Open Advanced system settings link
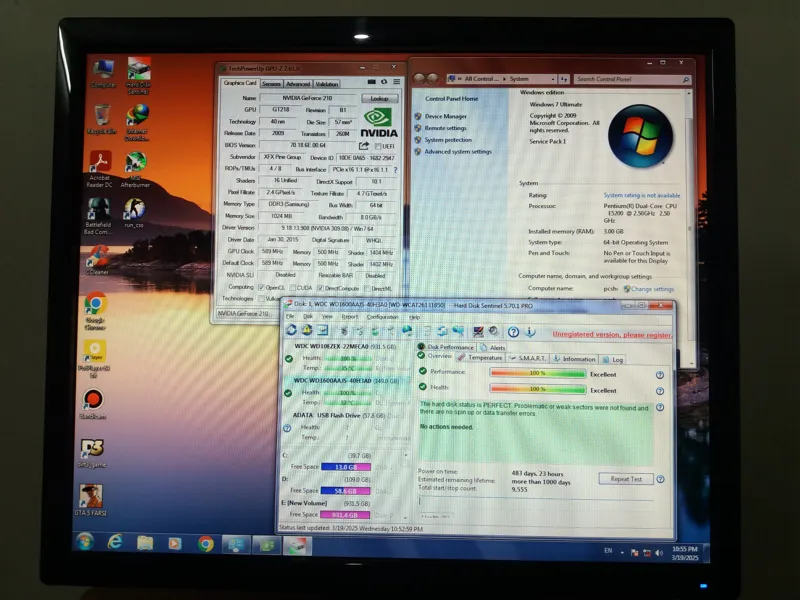The image size is (800, 600). click(458, 152)
